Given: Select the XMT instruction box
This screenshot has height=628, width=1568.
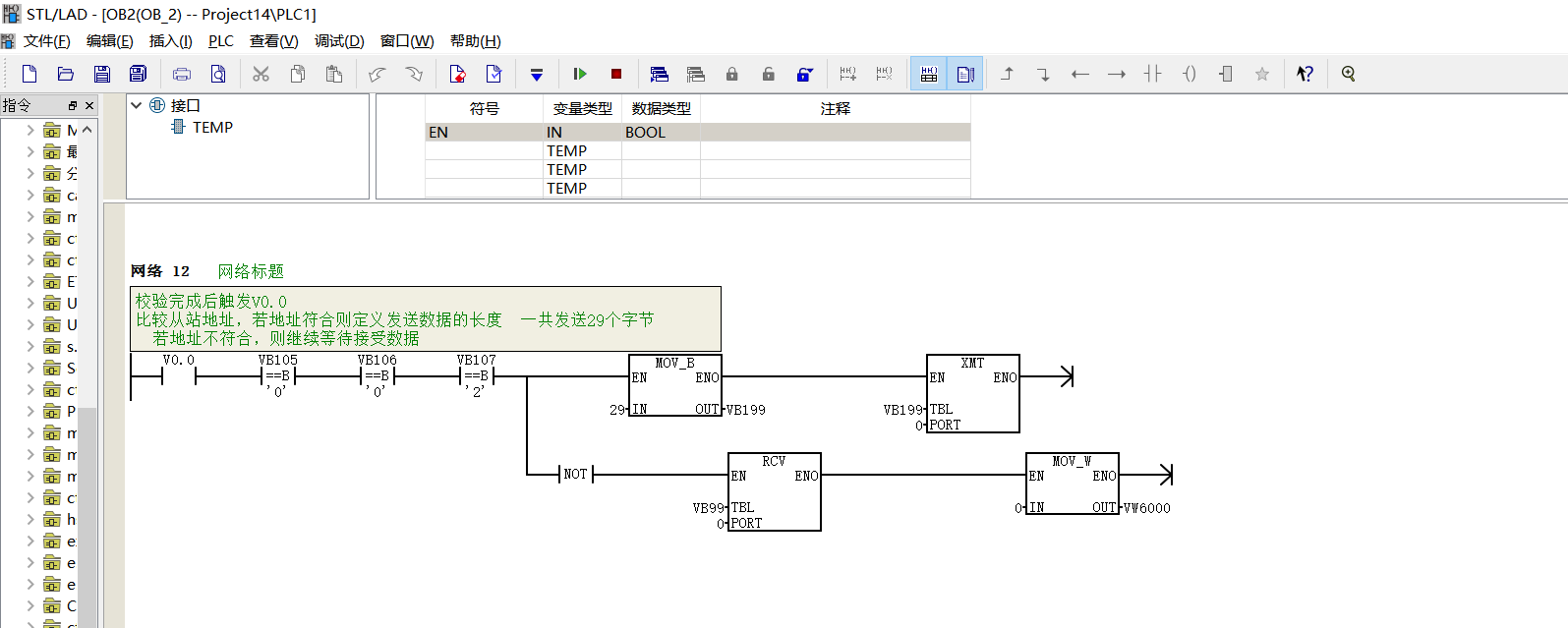Looking at the screenshot, I should [x=973, y=393].
